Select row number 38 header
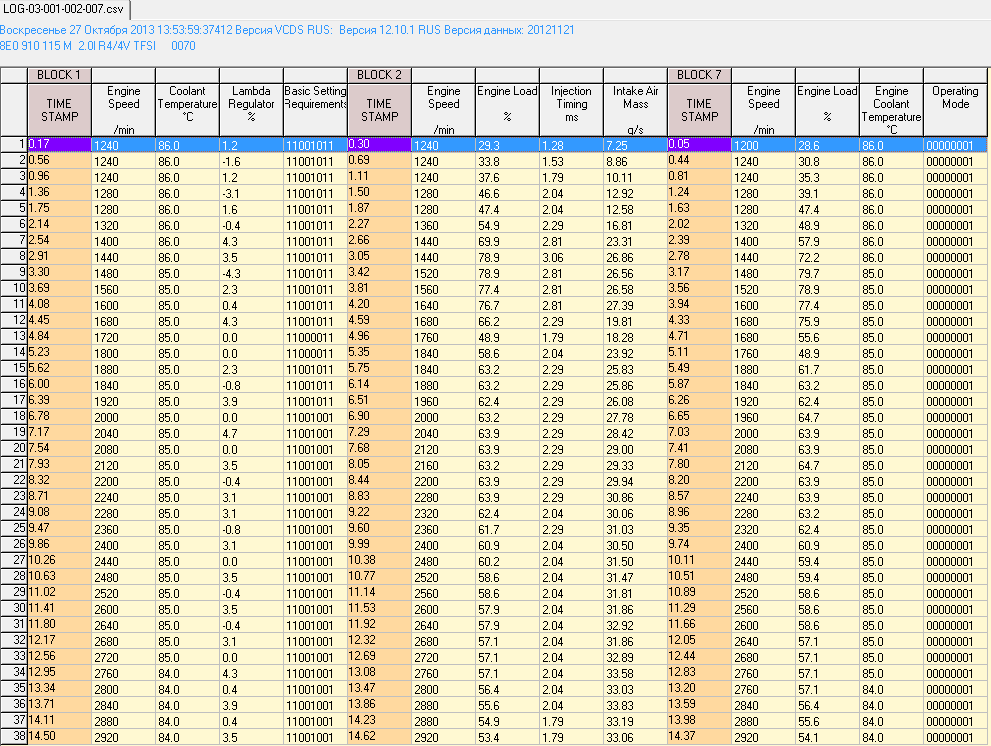Viewport: 991px width, 746px height. pos(14,737)
